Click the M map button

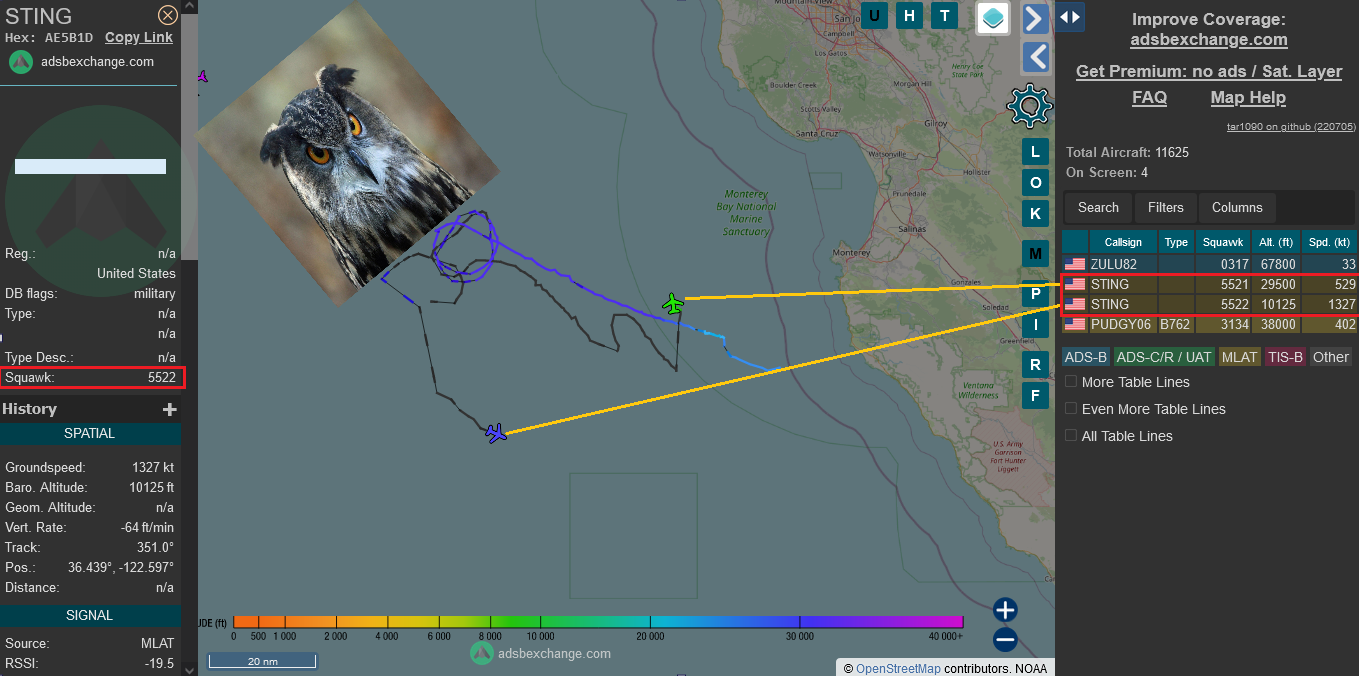pyautogui.click(x=1035, y=254)
